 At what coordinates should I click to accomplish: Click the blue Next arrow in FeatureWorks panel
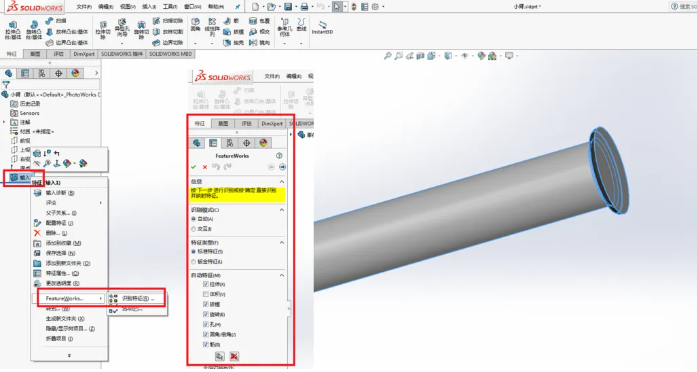click(x=282, y=167)
